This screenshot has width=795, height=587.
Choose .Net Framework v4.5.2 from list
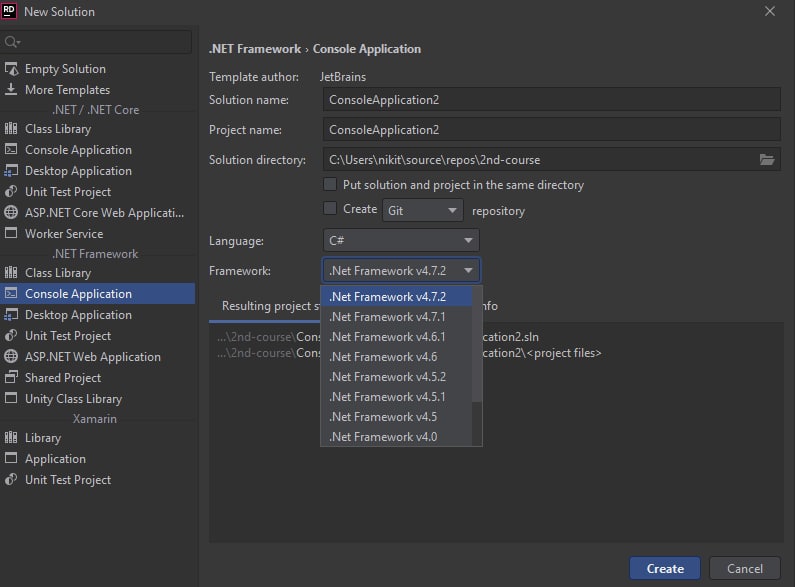coord(396,377)
